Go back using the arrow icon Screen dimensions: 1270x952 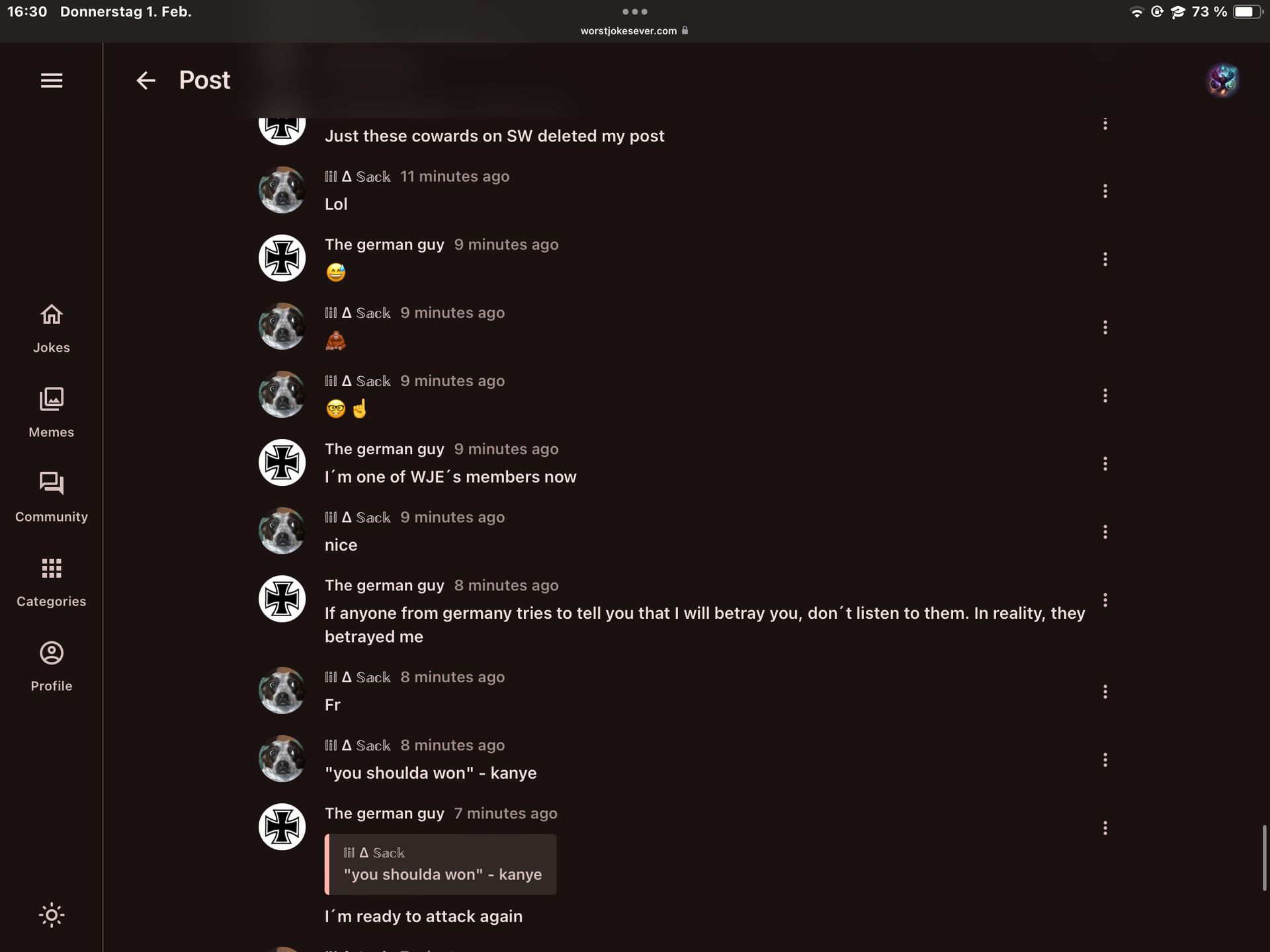pyautogui.click(x=146, y=81)
